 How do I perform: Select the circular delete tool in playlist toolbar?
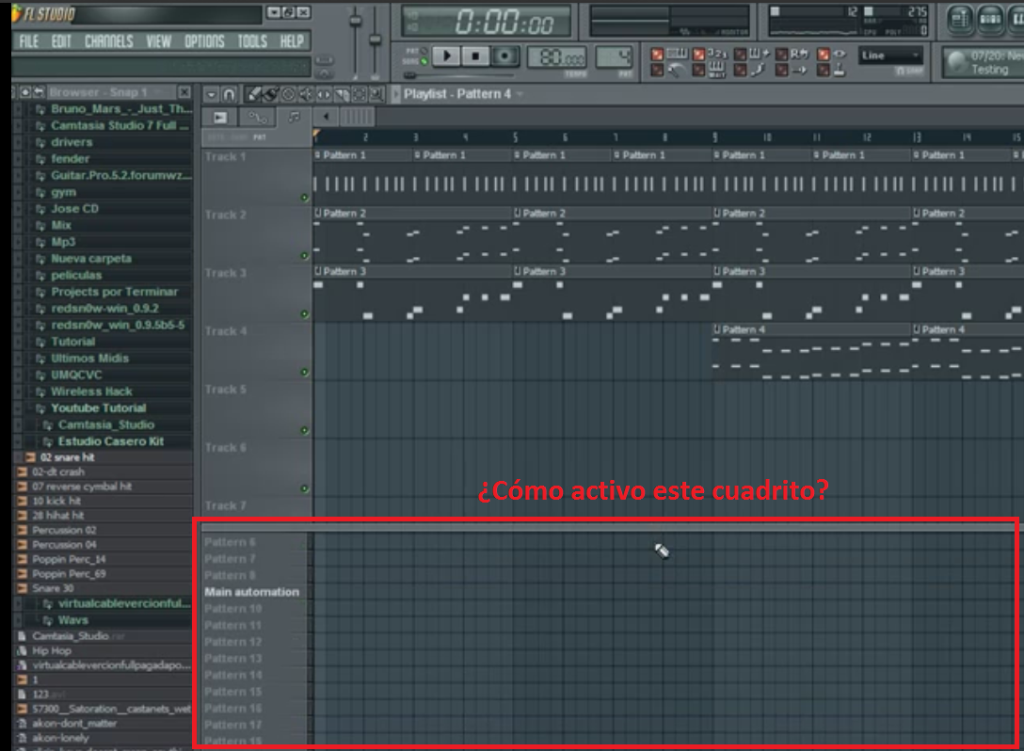tap(288, 95)
